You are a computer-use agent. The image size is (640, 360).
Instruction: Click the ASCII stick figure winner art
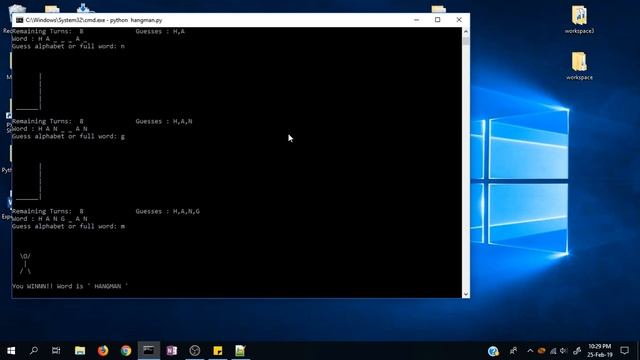(x=25, y=263)
